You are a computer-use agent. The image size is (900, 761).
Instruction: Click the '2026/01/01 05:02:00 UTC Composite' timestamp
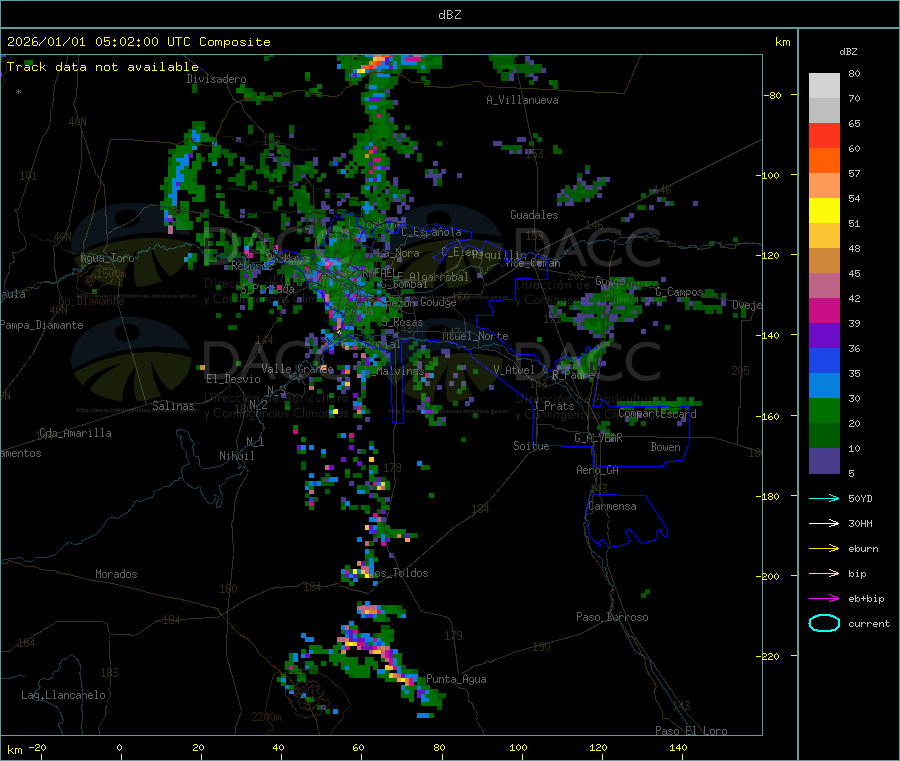(x=138, y=42)
